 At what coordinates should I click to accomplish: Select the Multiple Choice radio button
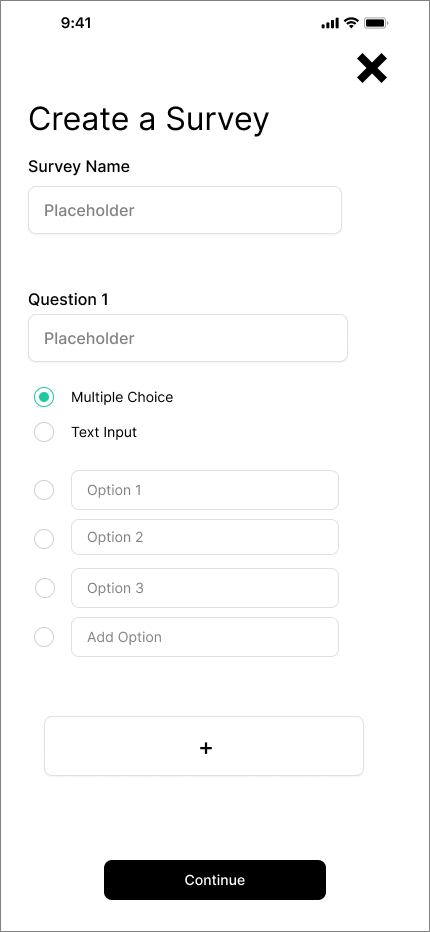pyautogui.click(x=44, y=397)
